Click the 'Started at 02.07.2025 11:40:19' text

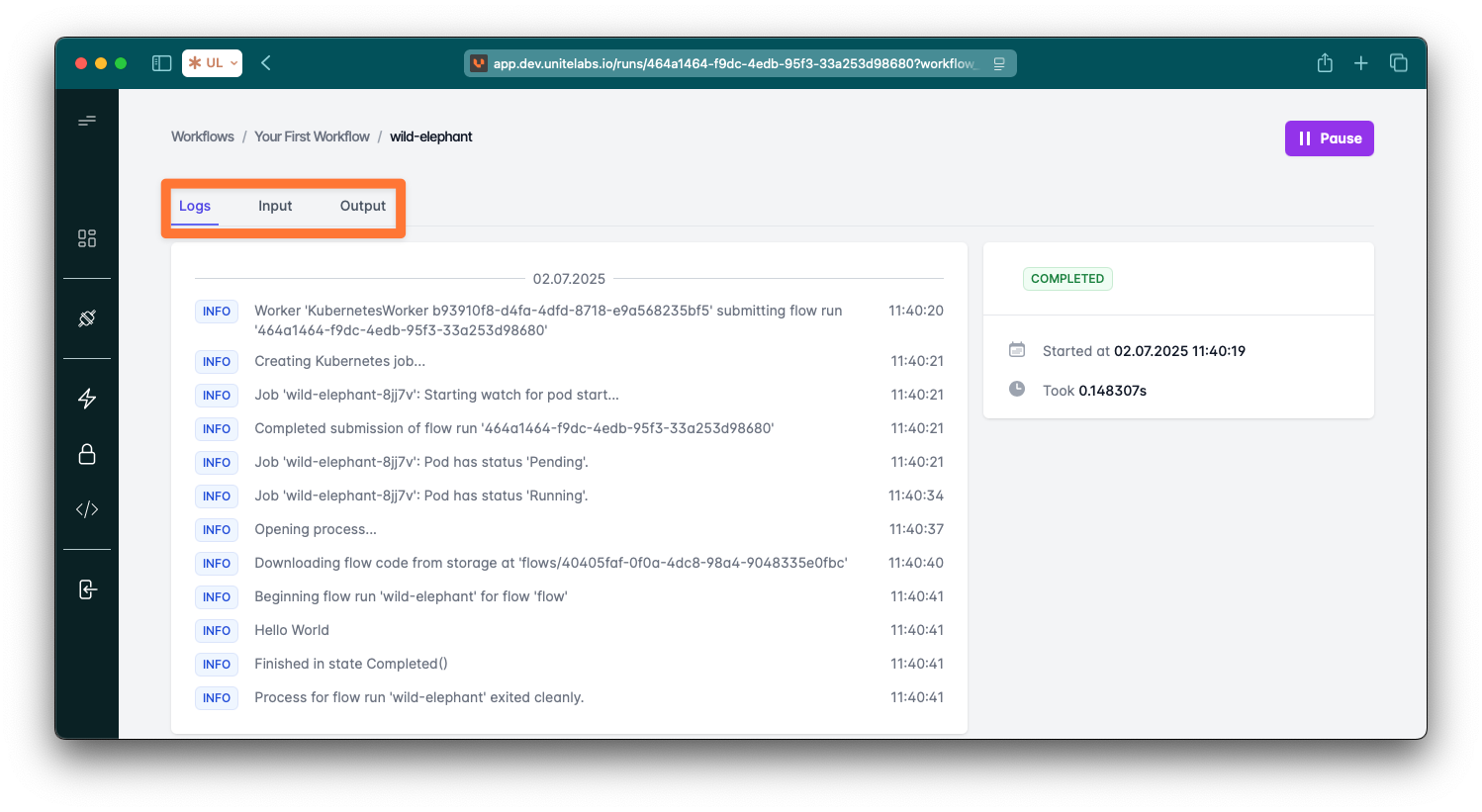click(1144, 351)
